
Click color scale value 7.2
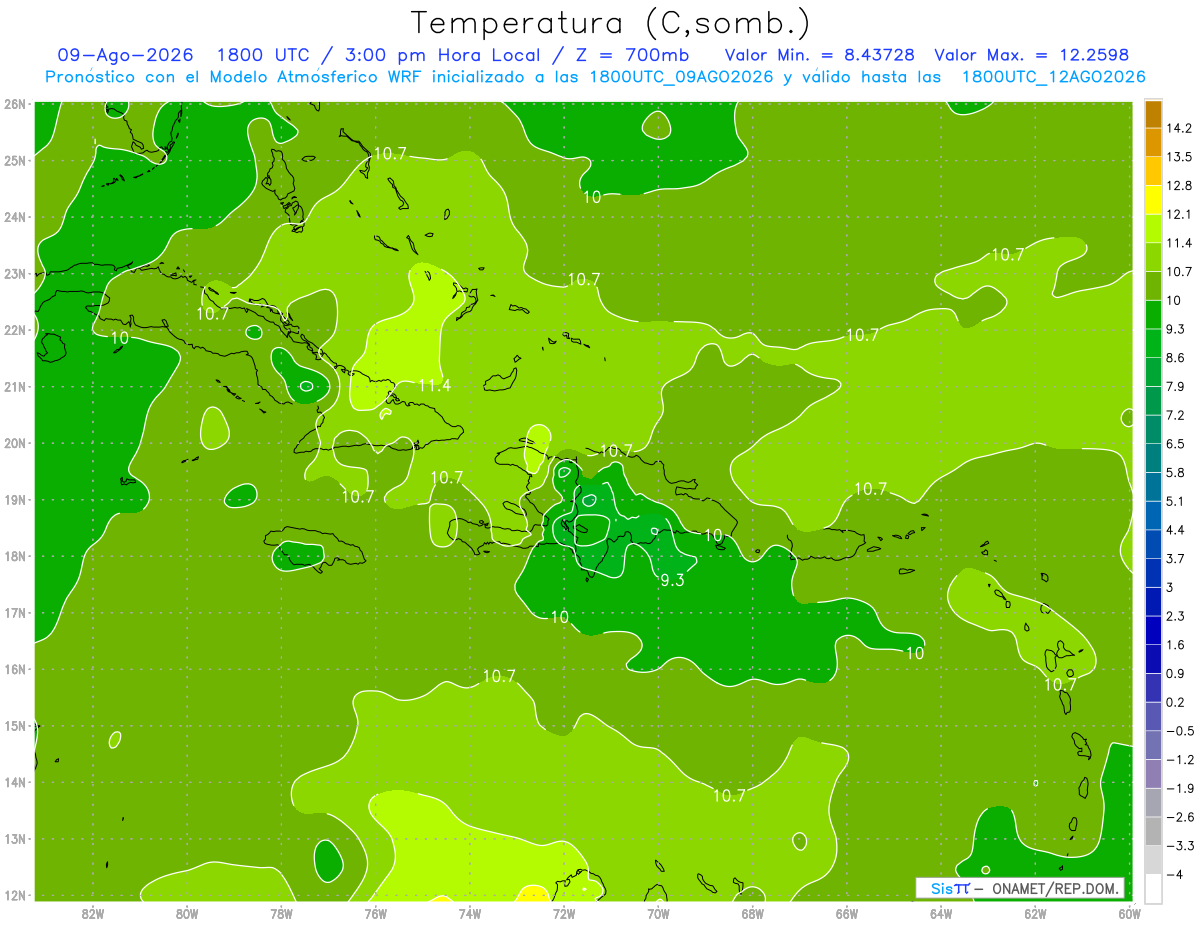1177,415
